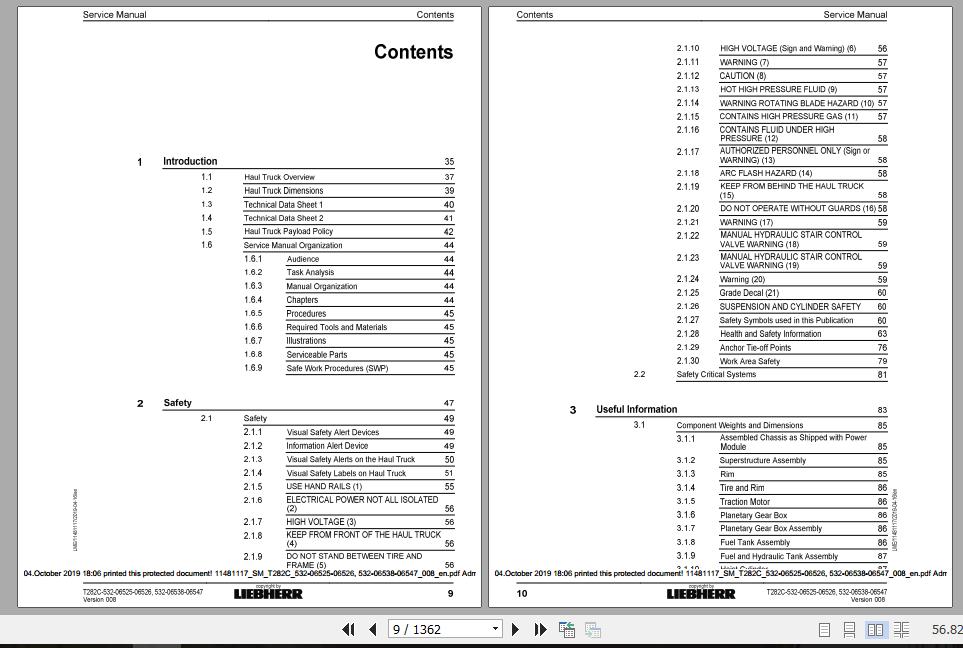Click the Liebherr logo on page 10
Screen dimensions: 963x648
click(x=701, y=594)
